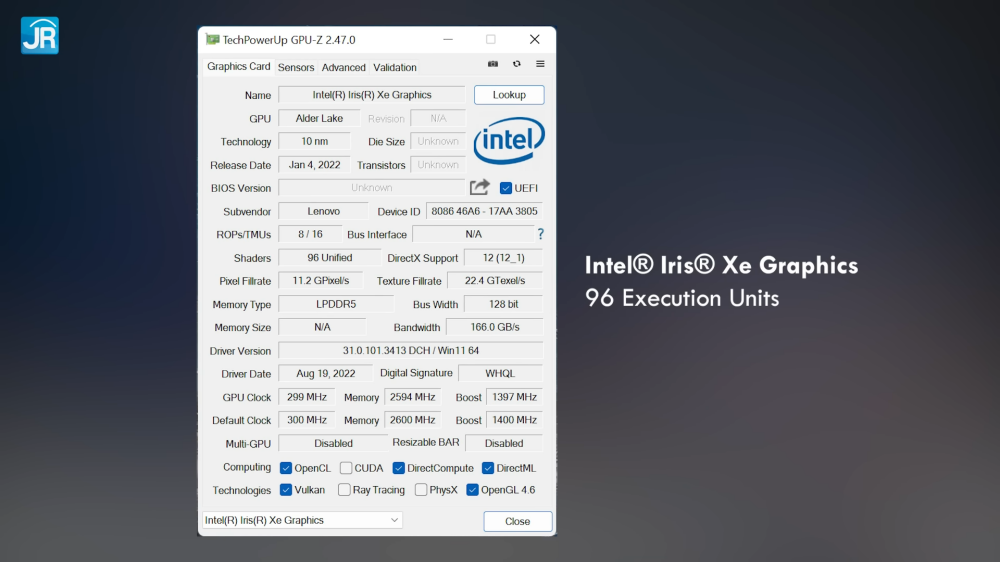The height and width of the screenshot is (562, 1000).
Task: Toggle the UEFI checkbox
Action: pyautogui.click(x=506, y=188)
